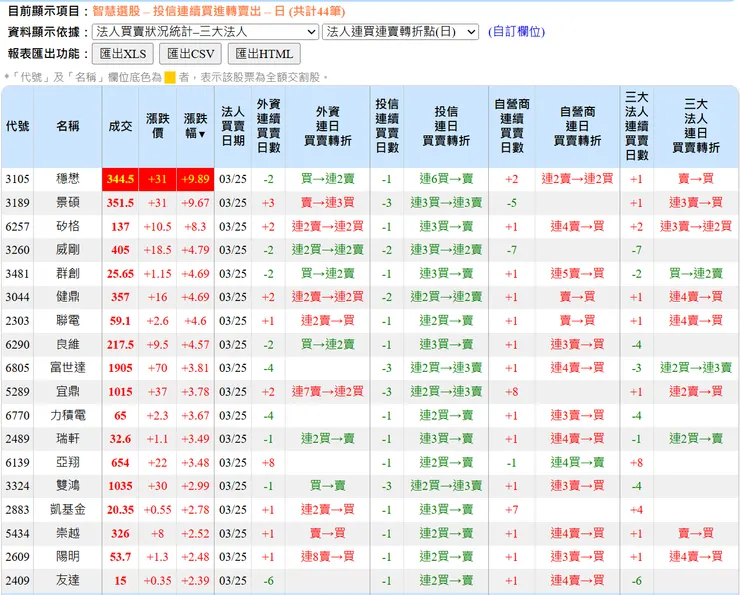Open the 法人連買連賣轉折點(日) dropdown

400,32
